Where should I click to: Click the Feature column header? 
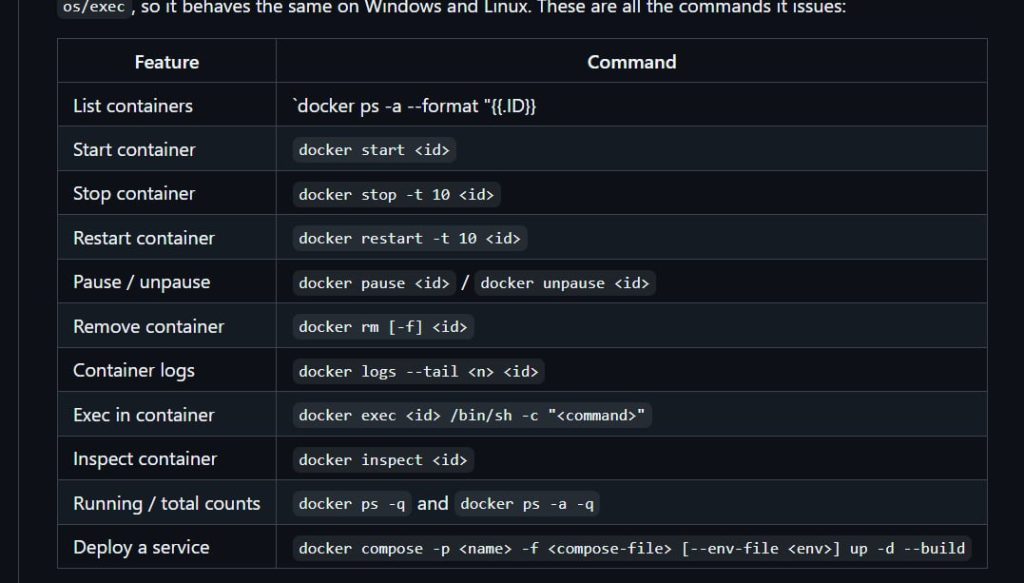pyautogui.click(x=167, y=62)
